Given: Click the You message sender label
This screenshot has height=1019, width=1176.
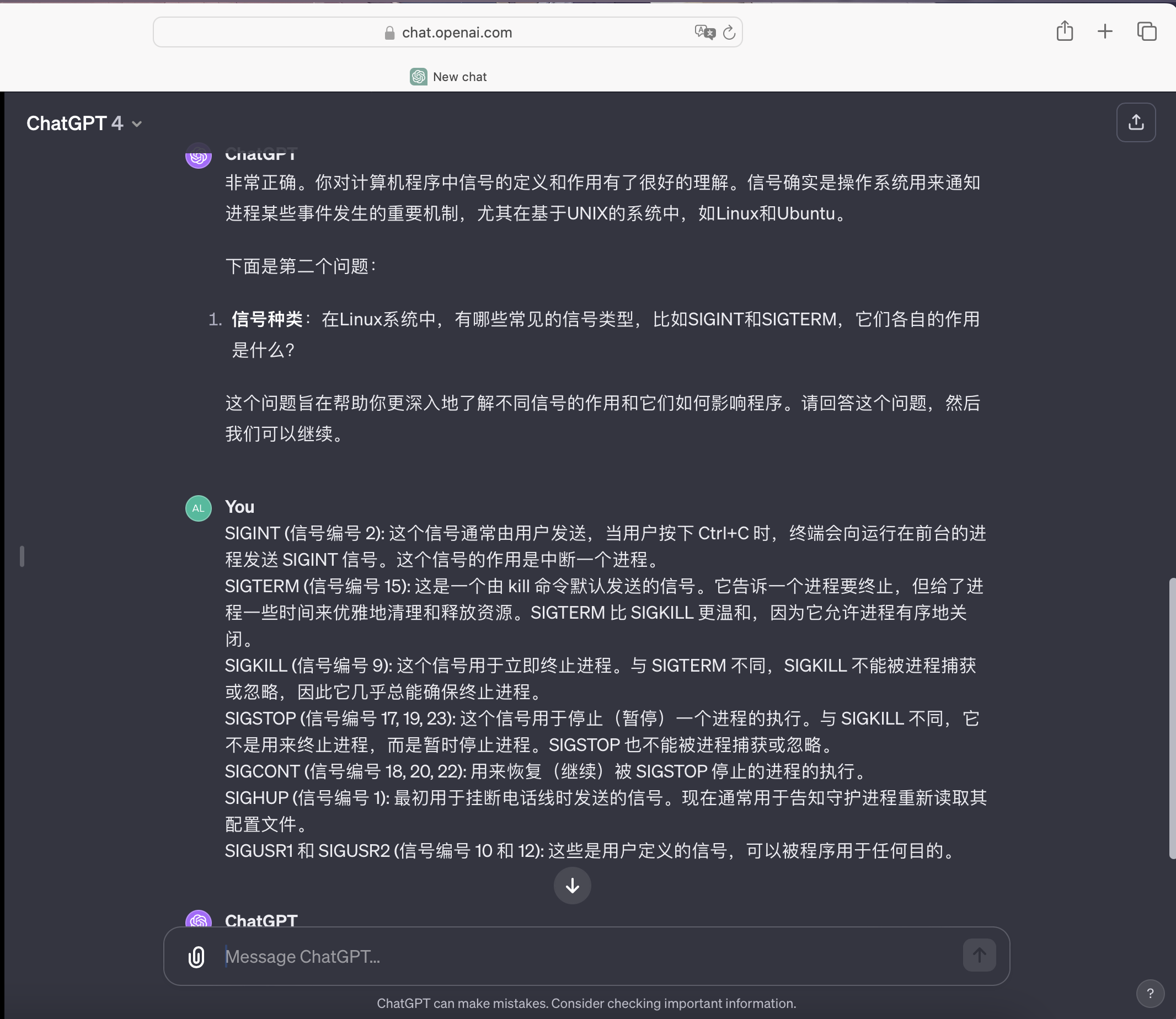Looking at the screenshot, I should click(x=239, y=507).
